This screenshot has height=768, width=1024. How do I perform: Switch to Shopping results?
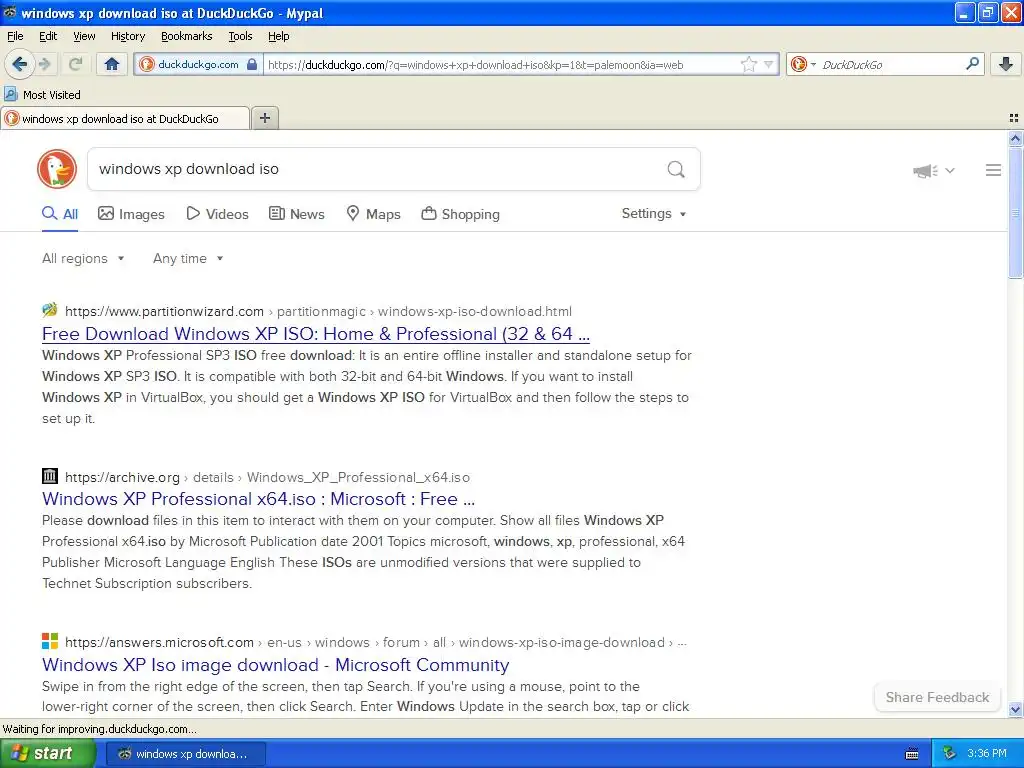460,214
